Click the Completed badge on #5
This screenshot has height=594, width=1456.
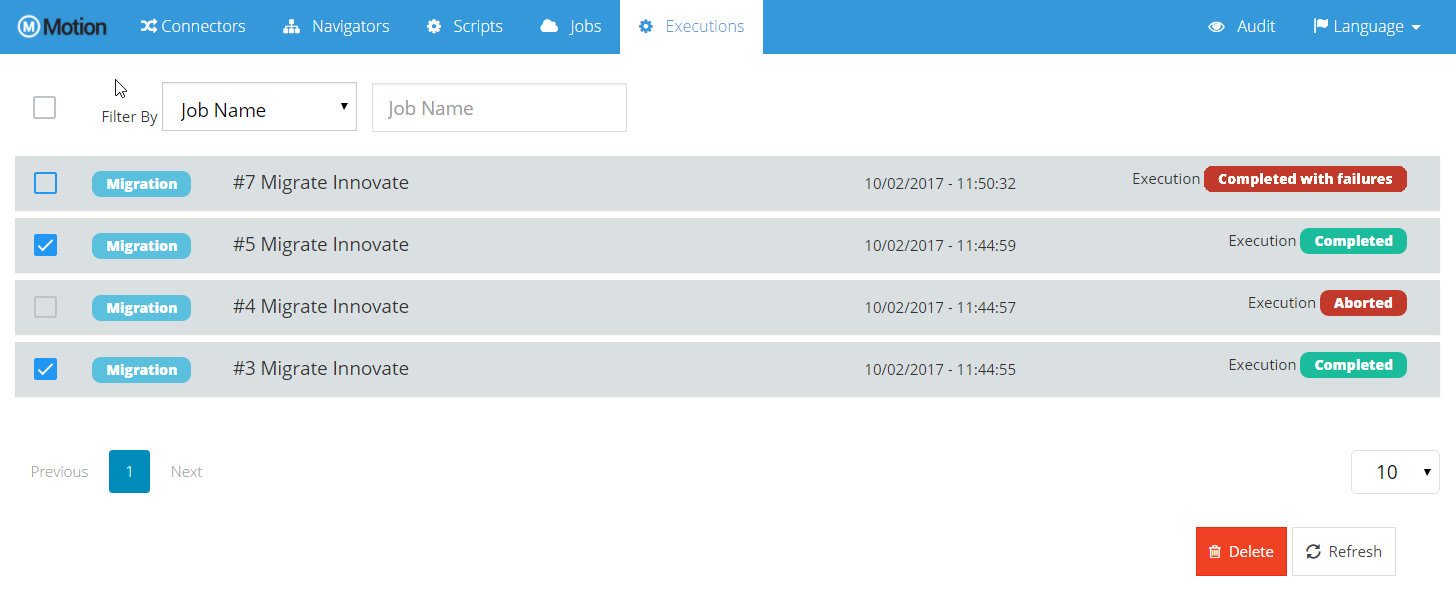[1353, 241]
